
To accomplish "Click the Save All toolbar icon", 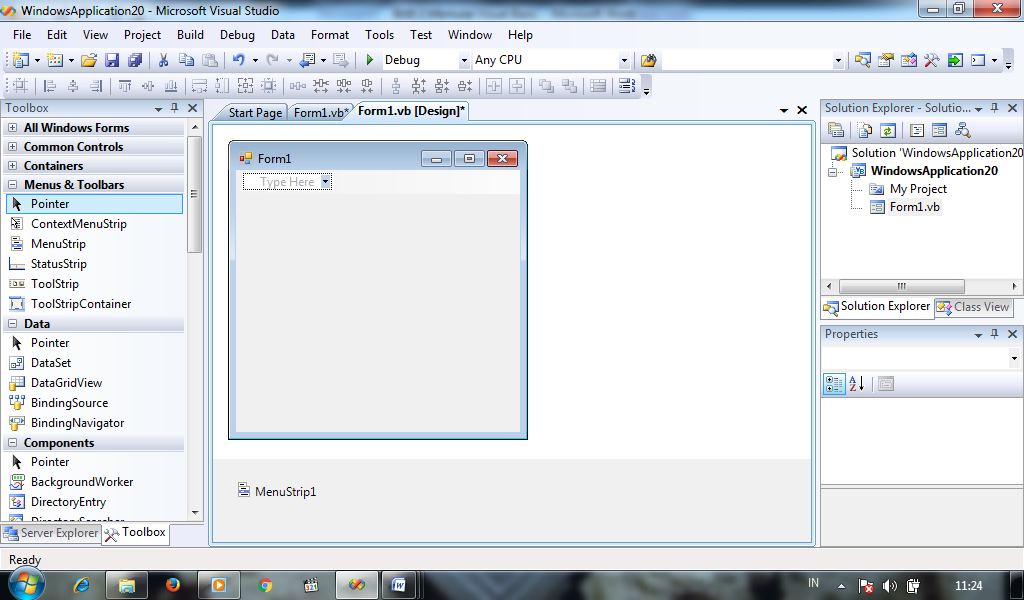I will click(135, 60).
